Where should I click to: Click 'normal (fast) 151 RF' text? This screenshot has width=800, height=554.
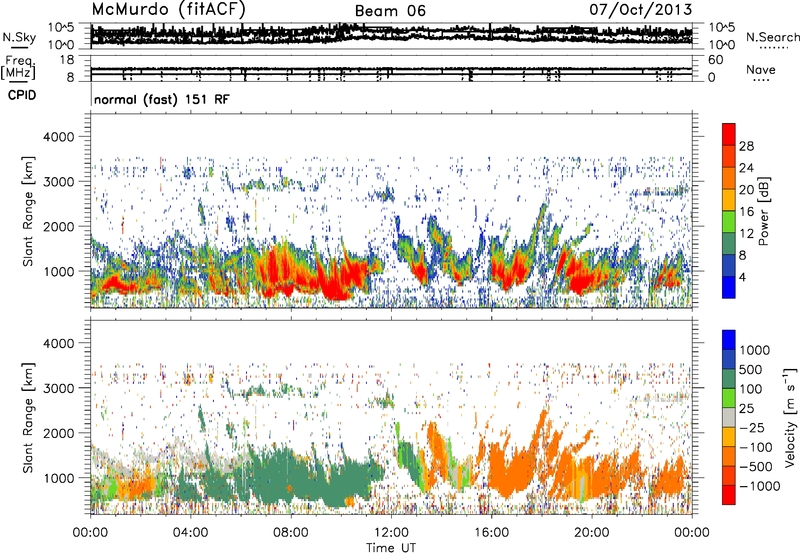(x=162, y=99)
